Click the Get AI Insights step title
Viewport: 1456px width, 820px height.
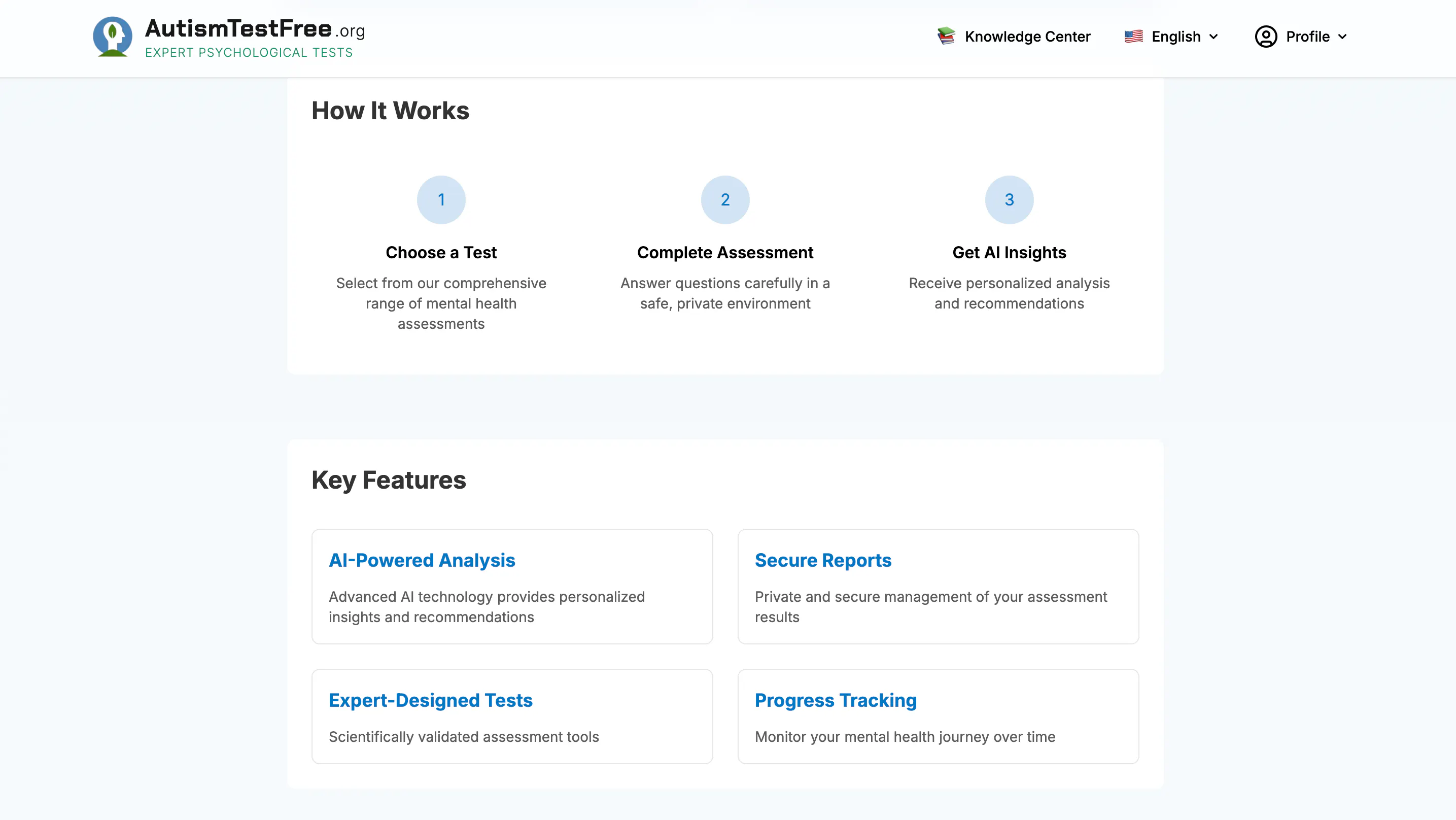pos(1009,252)
